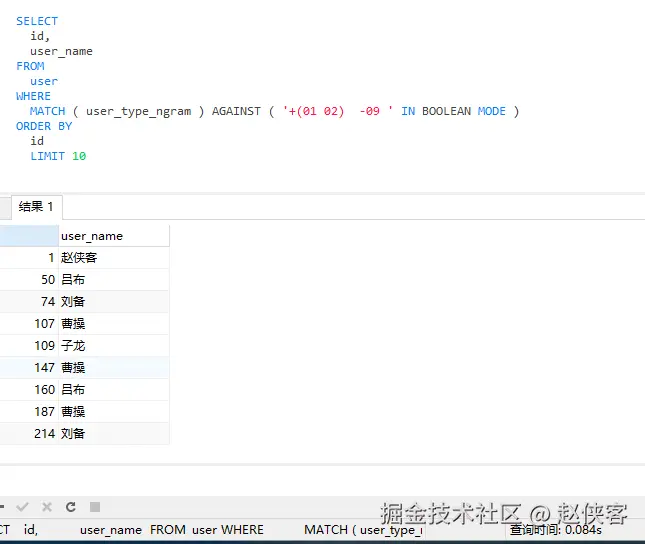Select the name cell 赵侠客 in row 1
645x544 pixels.
click(114, 258)
